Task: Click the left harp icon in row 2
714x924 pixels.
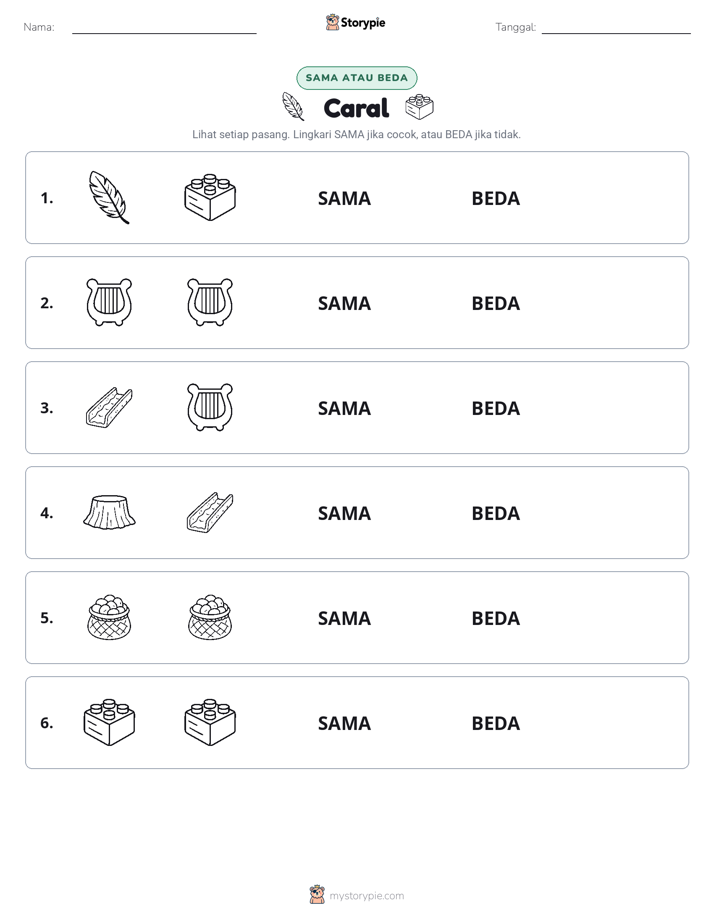Action: (x=109, y=302)
